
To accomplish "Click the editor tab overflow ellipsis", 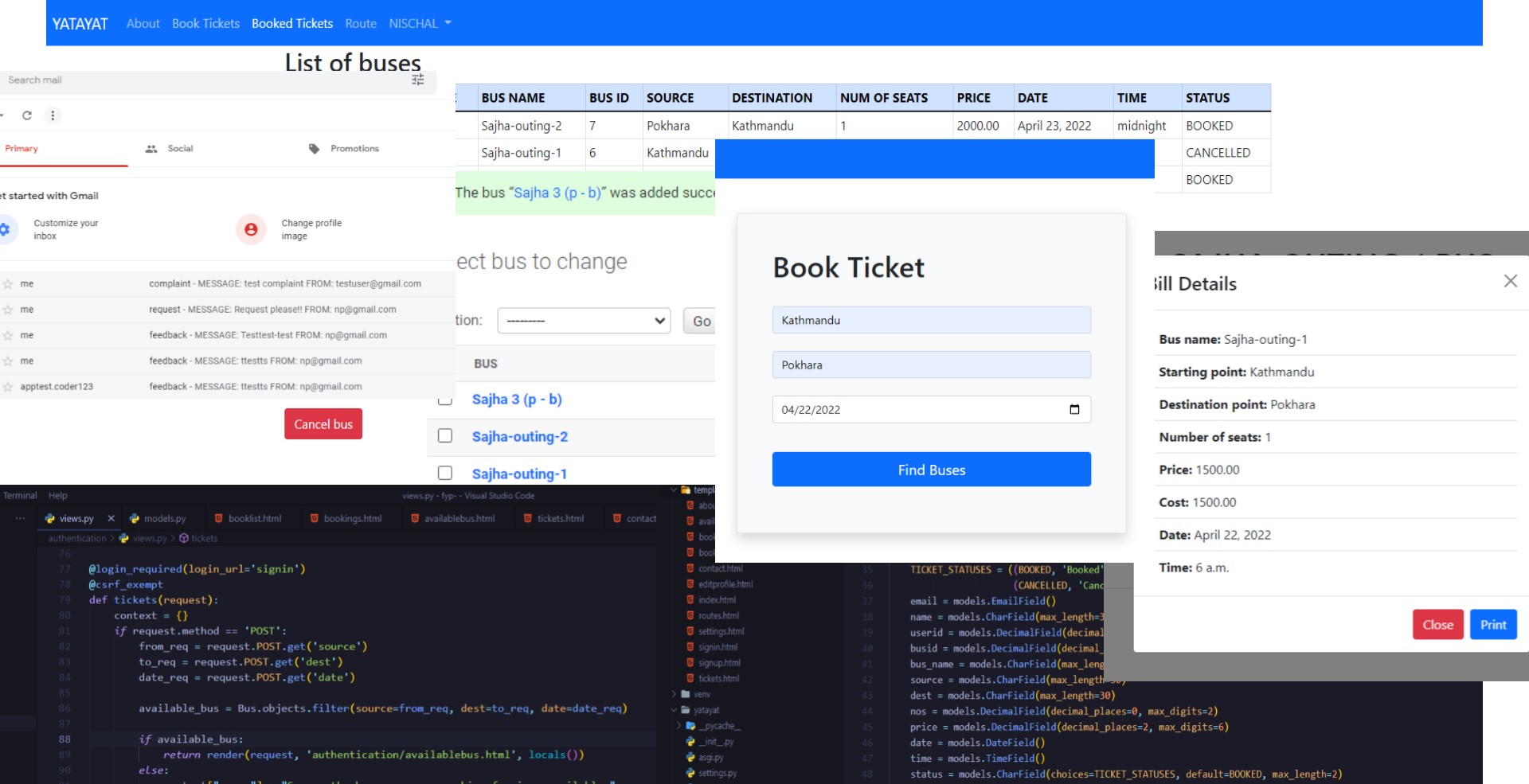I will pos(20,518).
